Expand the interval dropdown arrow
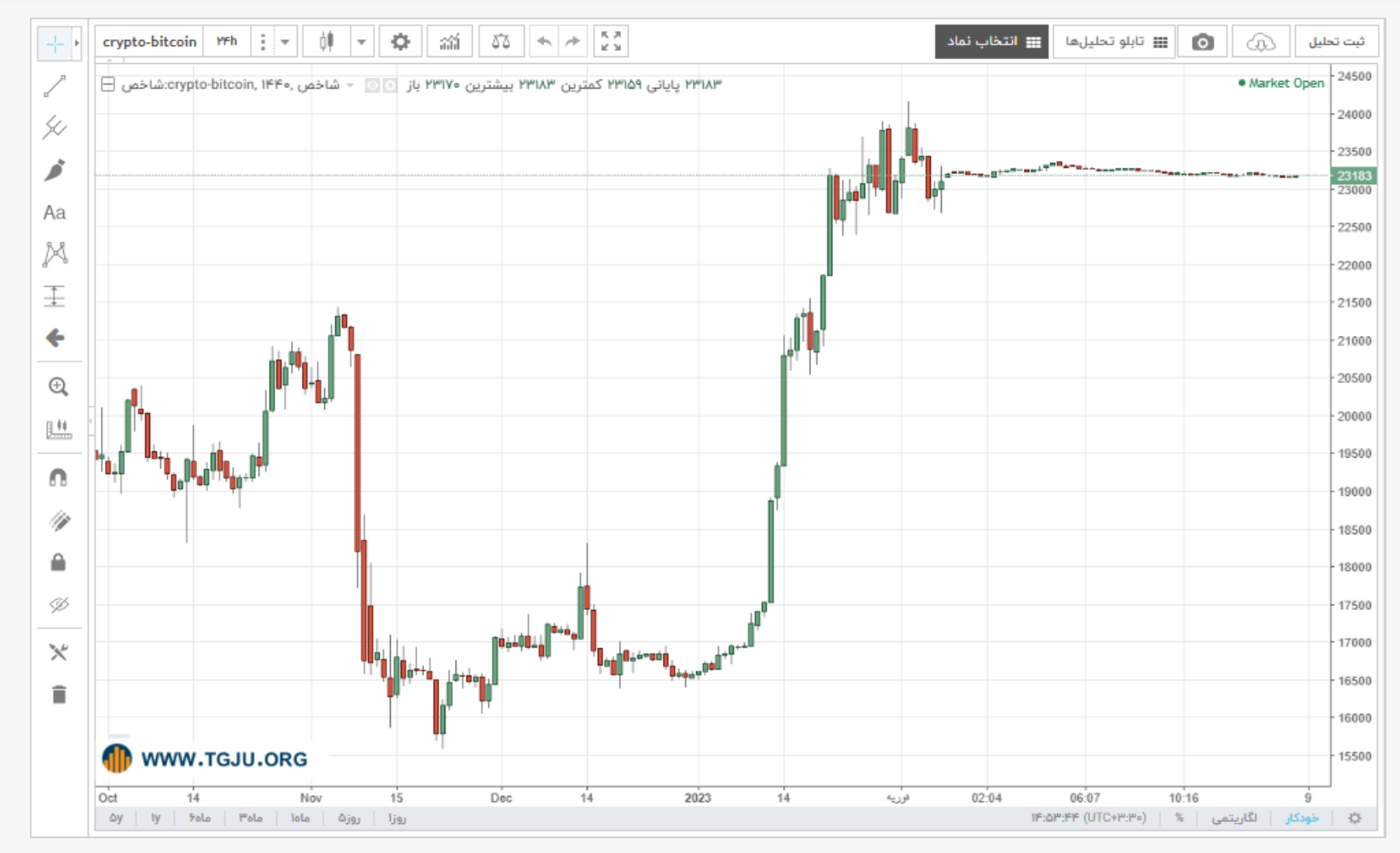 click(x=285, y=41)
